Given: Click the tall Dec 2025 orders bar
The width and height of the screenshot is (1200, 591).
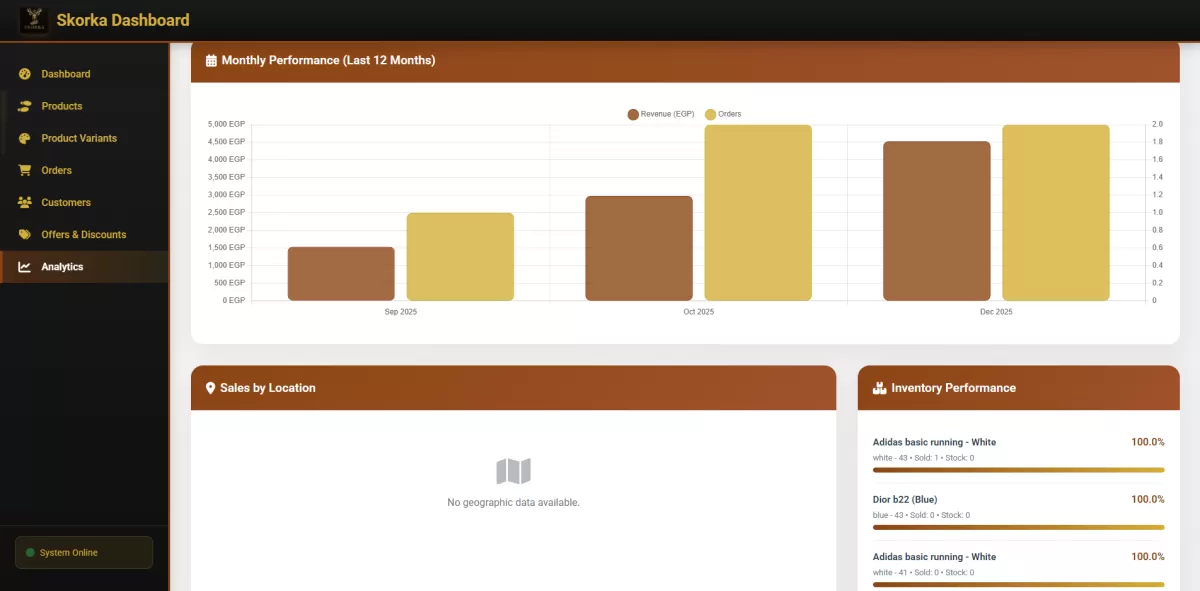Looking at the screenshot, I should [1055, 212].
